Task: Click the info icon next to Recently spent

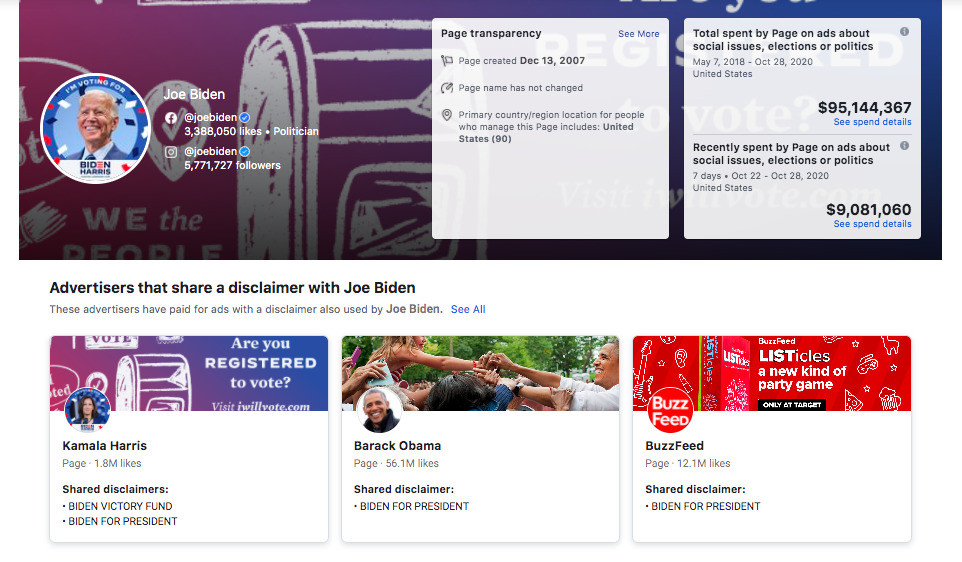Action: click(904, 146)
